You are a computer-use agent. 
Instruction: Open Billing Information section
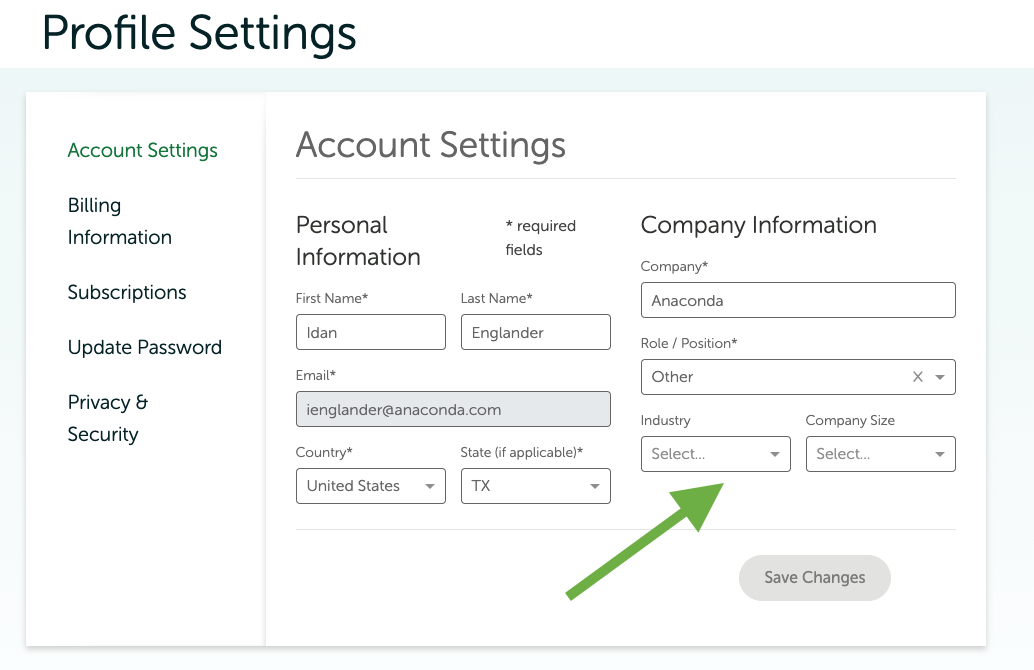(x=119, y=221)
